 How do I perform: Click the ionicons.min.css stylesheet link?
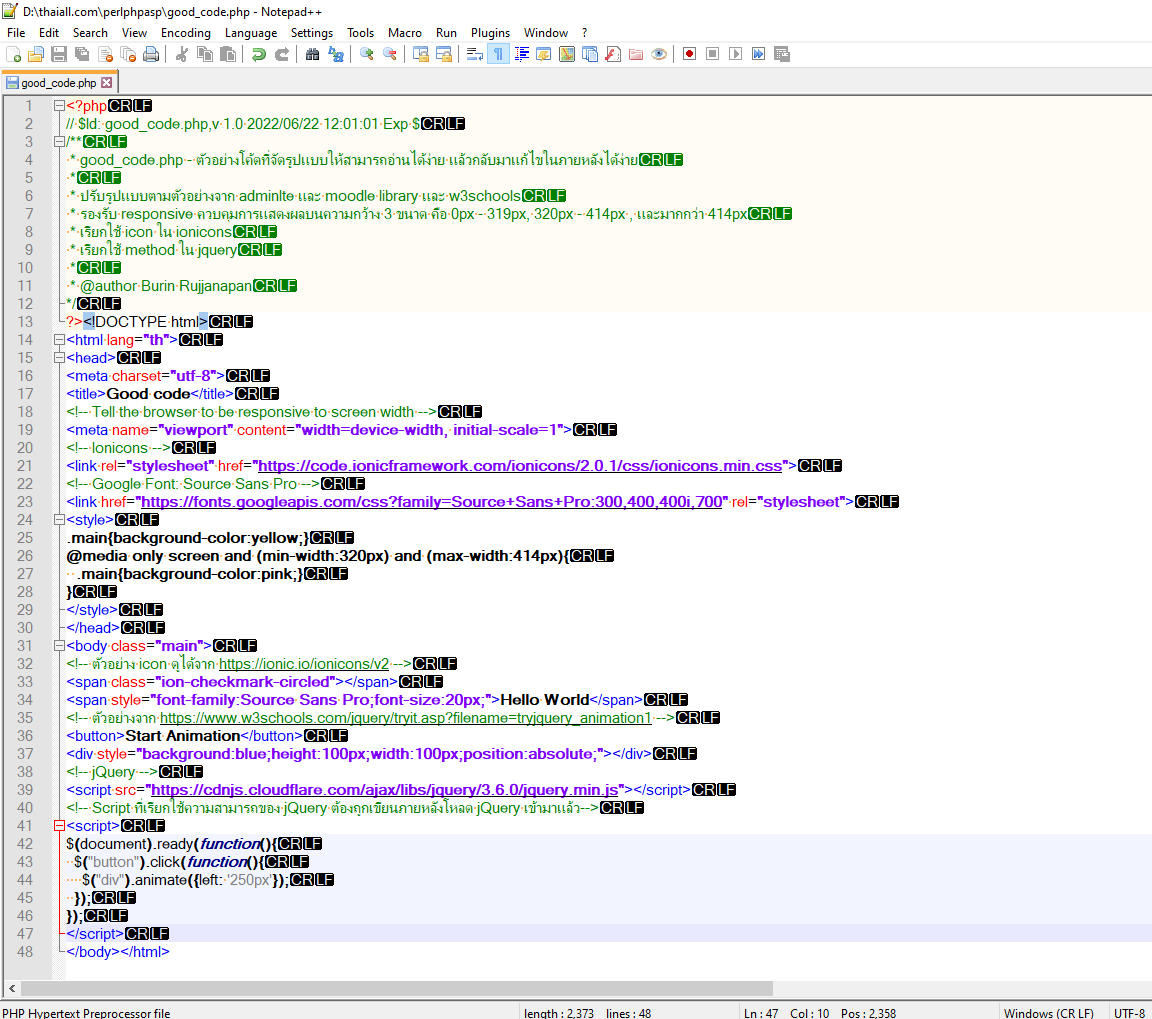[x=519, y=466]
